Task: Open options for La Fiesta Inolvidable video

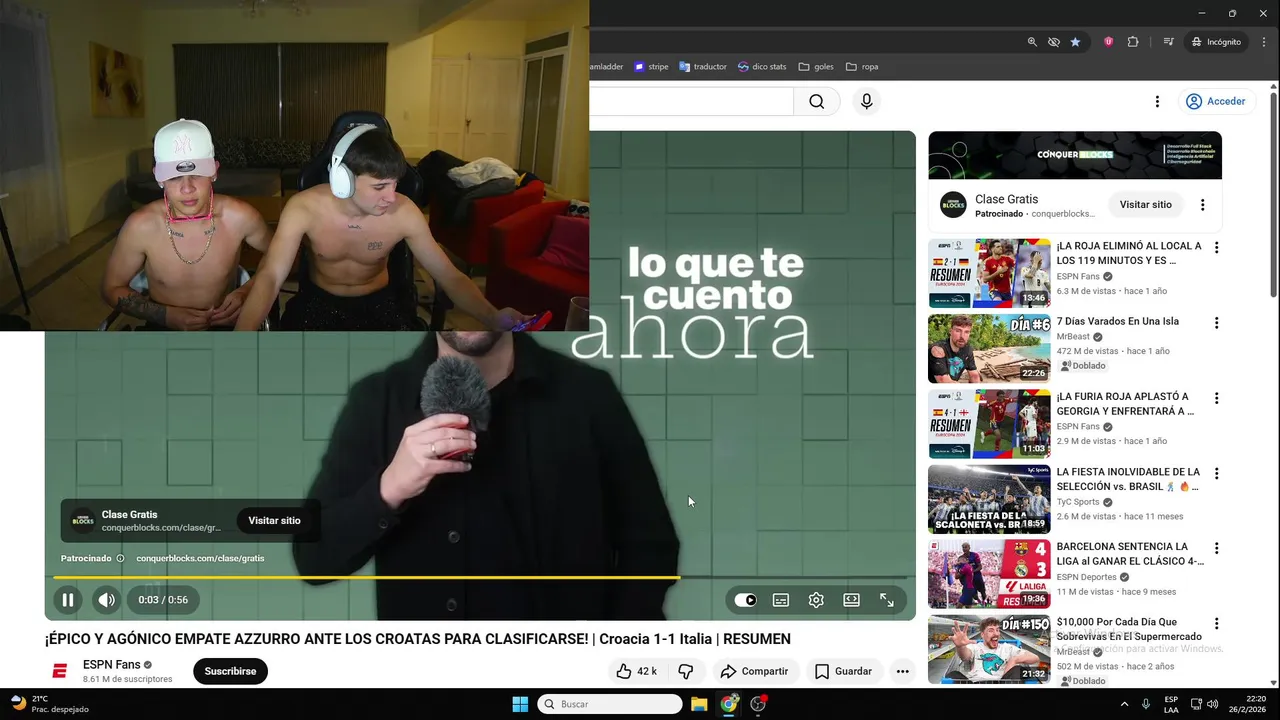Action: 1216,473
